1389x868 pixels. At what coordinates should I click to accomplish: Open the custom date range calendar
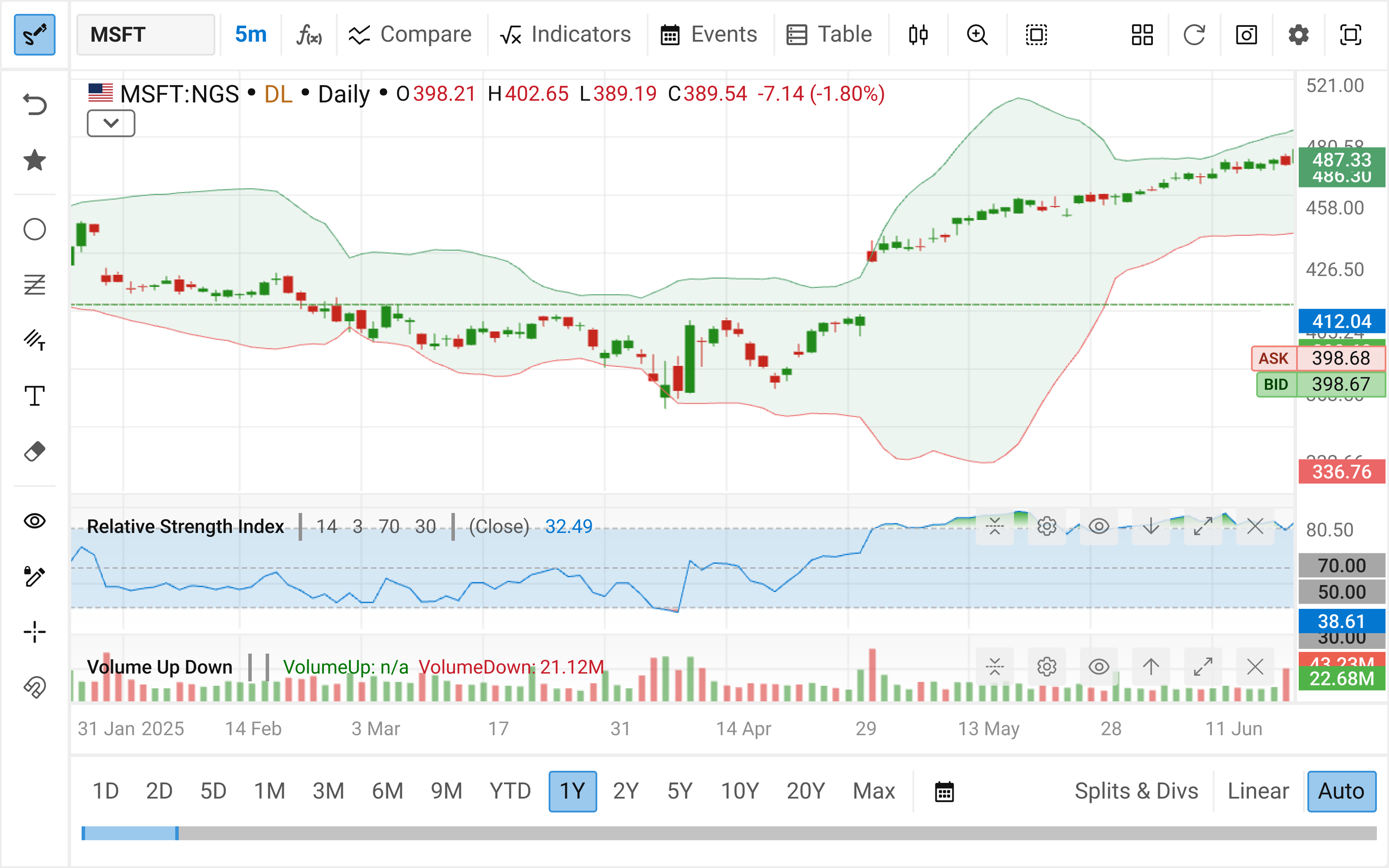944,791
